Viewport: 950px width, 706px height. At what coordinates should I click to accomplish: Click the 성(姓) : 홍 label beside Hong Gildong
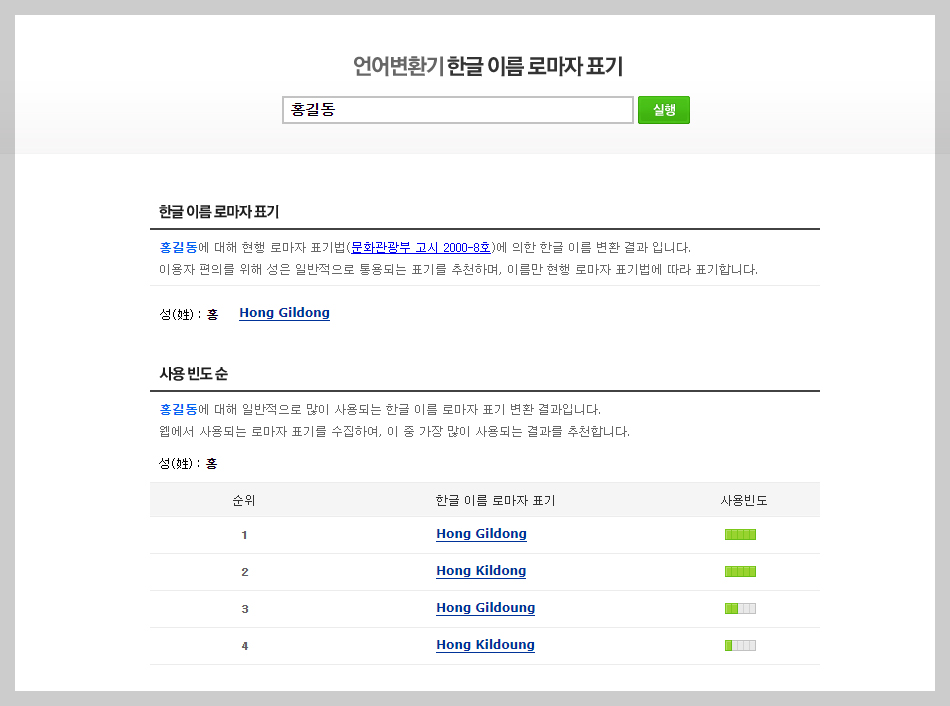pyautogui.click(x=188, y=314)
